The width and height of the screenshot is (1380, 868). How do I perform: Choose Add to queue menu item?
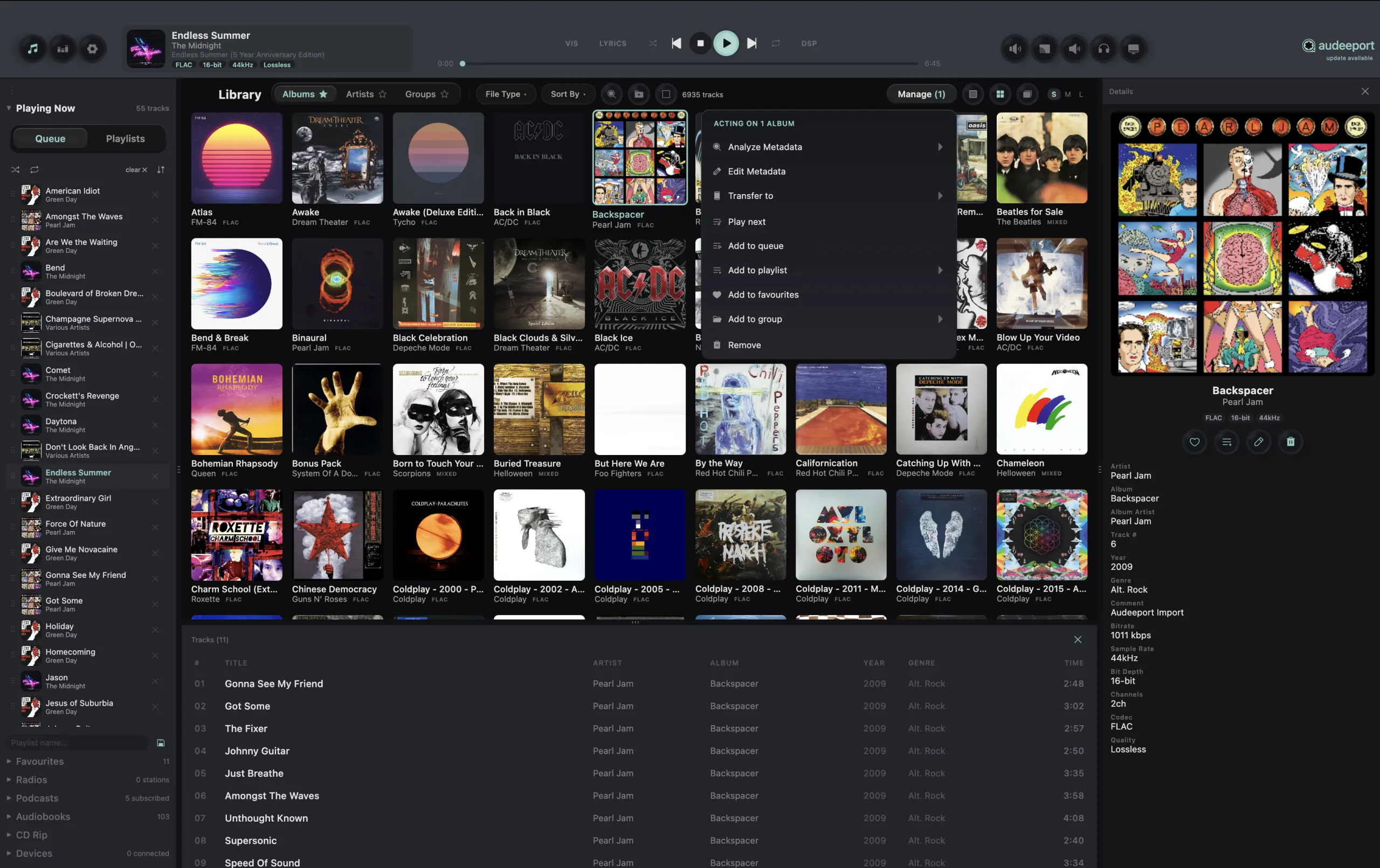point(828,246)
